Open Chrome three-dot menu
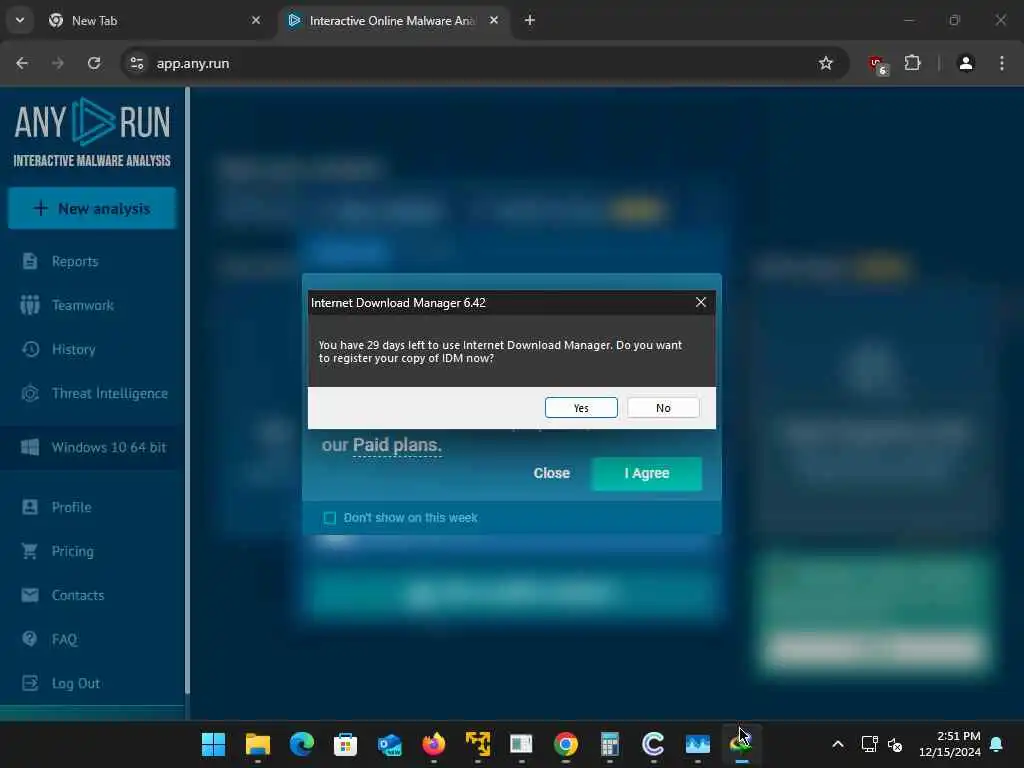Viewport: 1024px width, 768px height. pyautogui.click(x=1002, y=63)
